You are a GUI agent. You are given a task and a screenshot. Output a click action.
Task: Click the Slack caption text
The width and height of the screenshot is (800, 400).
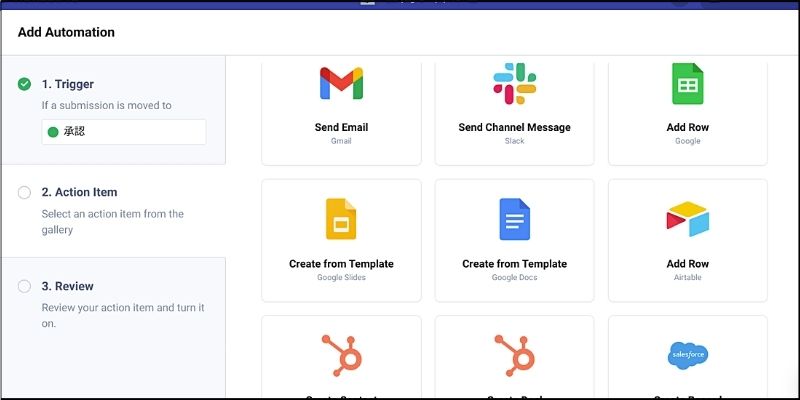pyautogui.click(x=514, y=141)
